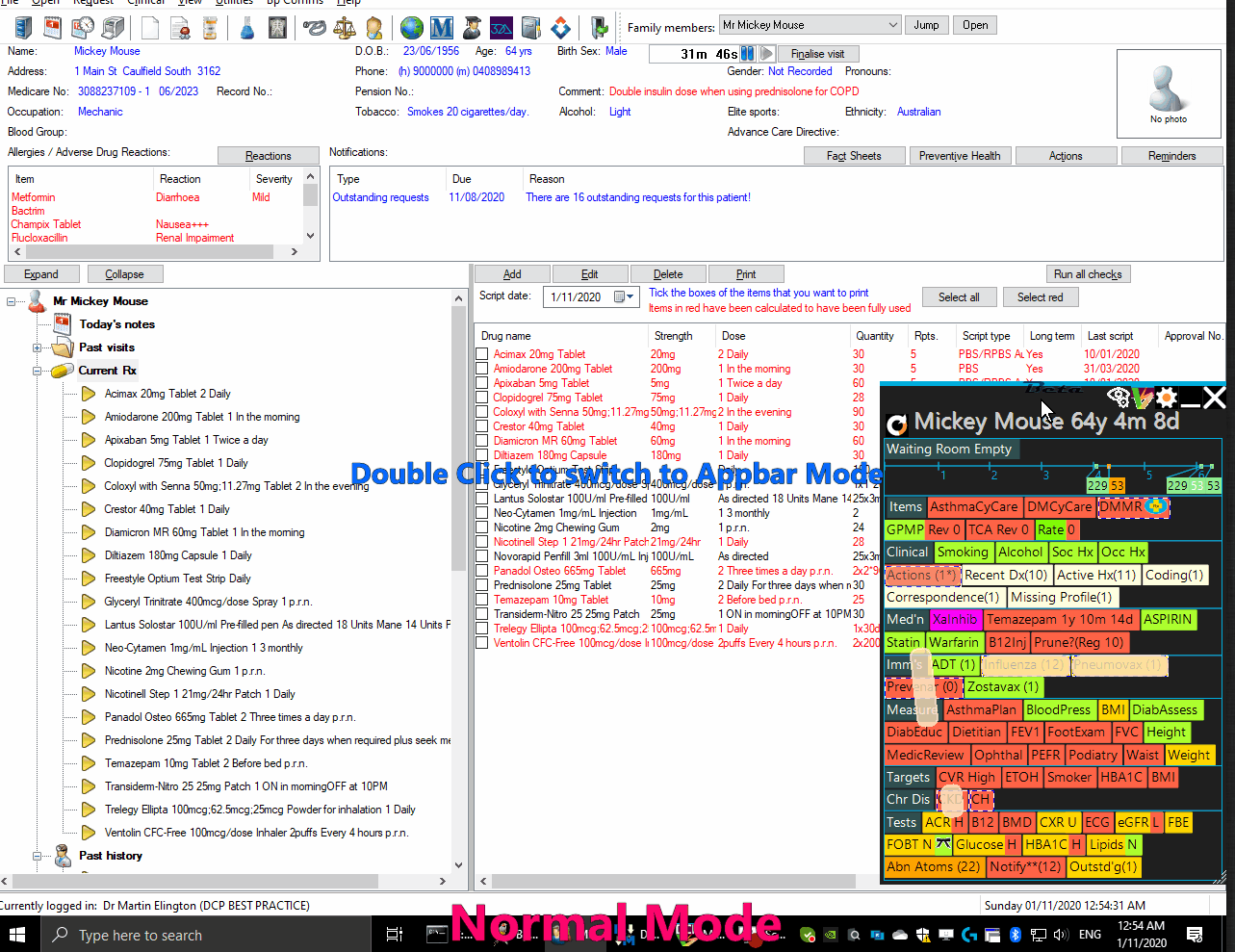The image size is (1235, 952).
Task: Click the printer icon in toolbar
Action: click(114, 28)
